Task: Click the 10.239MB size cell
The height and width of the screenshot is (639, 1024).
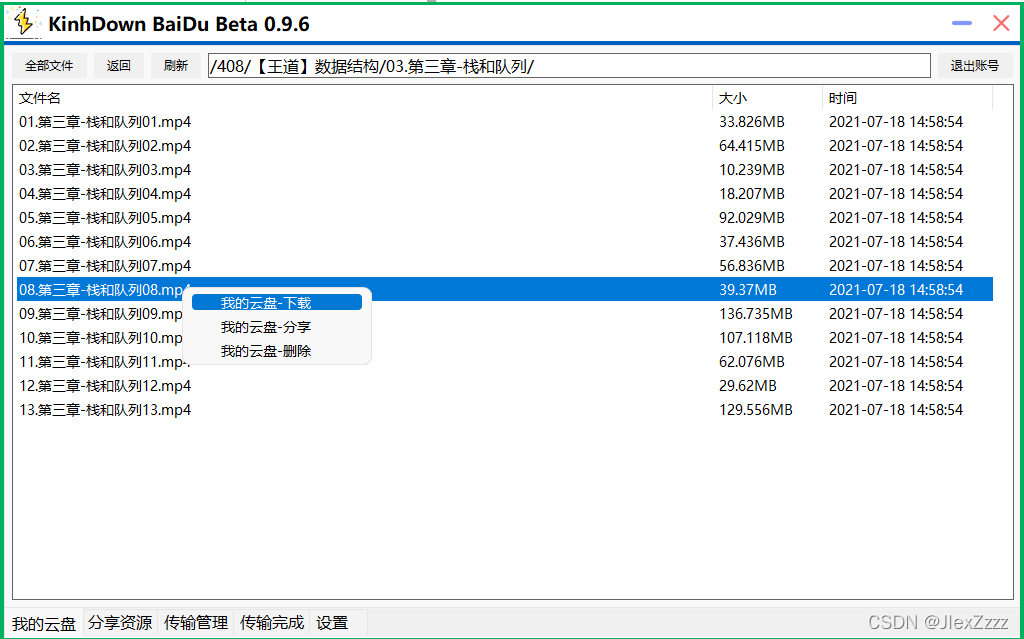Action: (752, 170)
